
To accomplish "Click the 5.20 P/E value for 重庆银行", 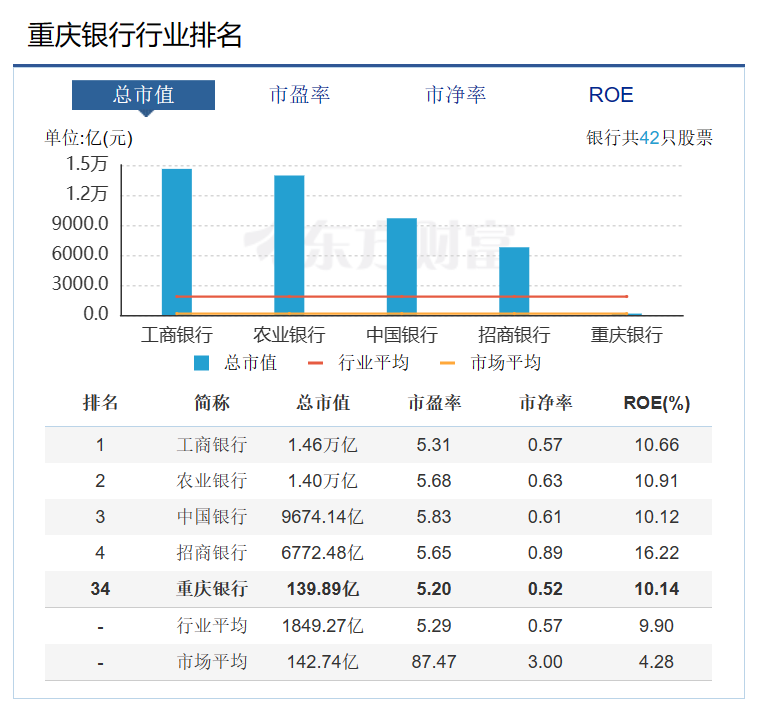I will coord(433,589).
